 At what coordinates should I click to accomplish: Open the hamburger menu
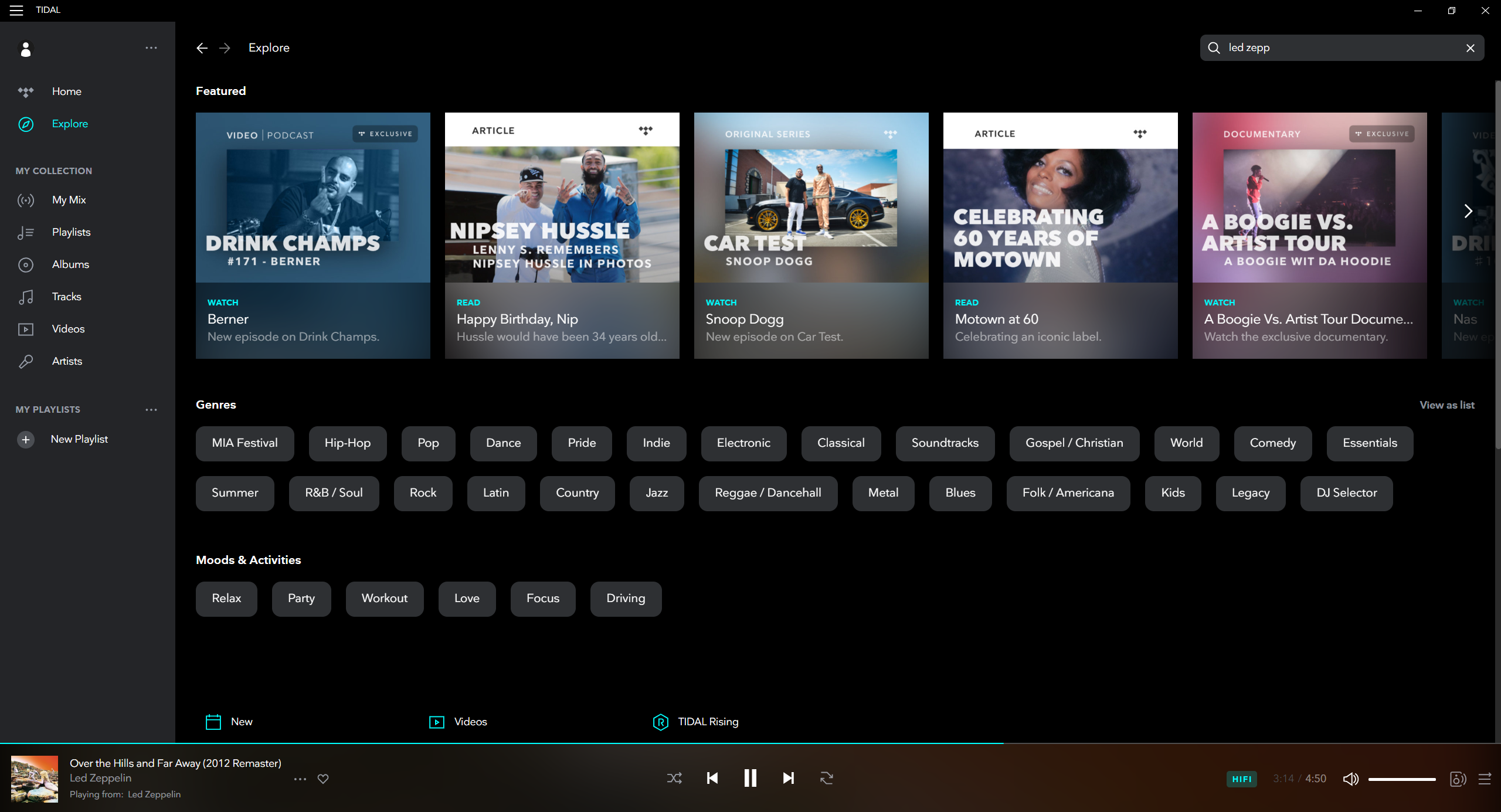pyautogui.click(x=16, y=10)
